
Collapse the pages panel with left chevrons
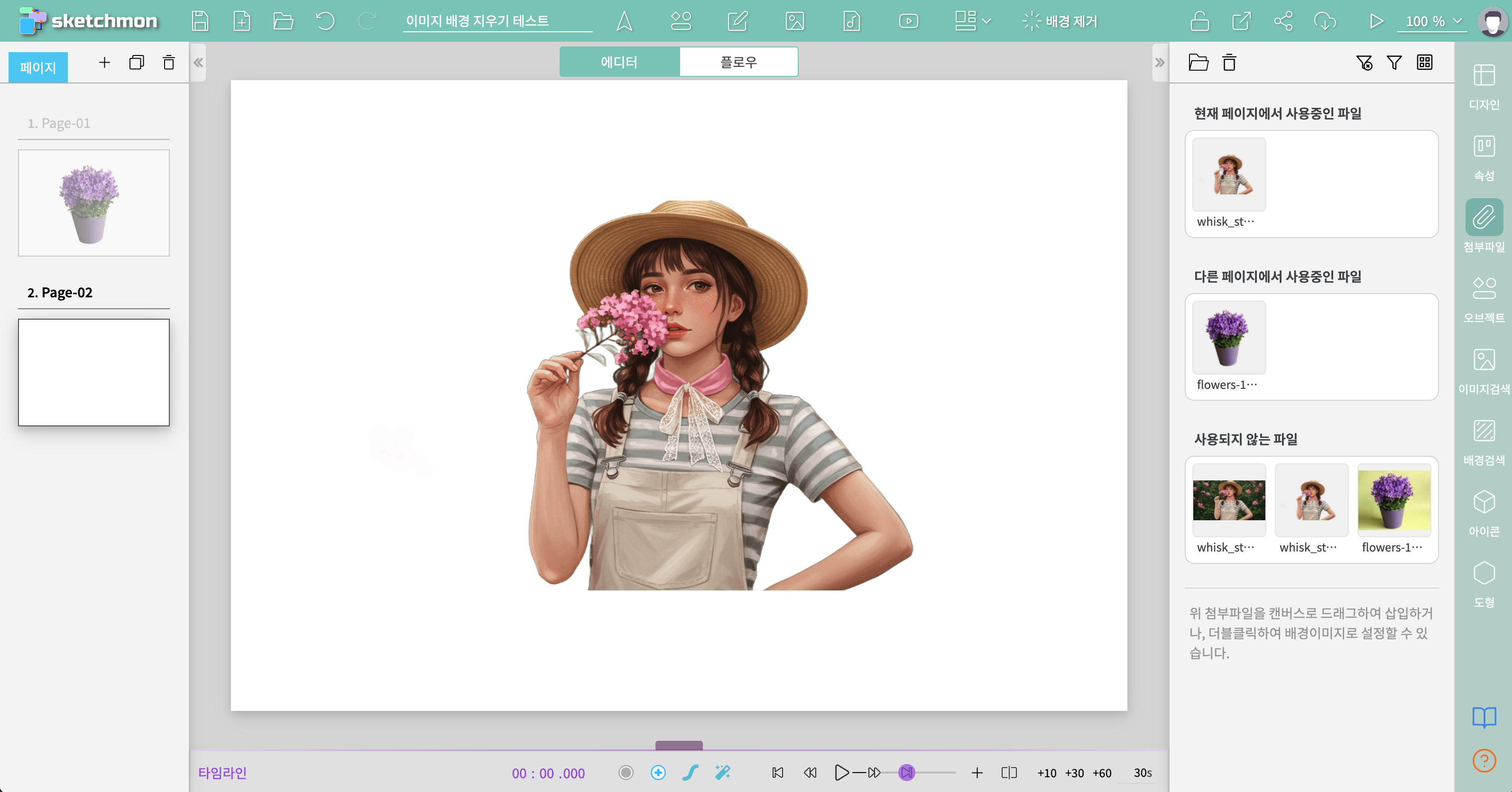click(x=198, y=62)
